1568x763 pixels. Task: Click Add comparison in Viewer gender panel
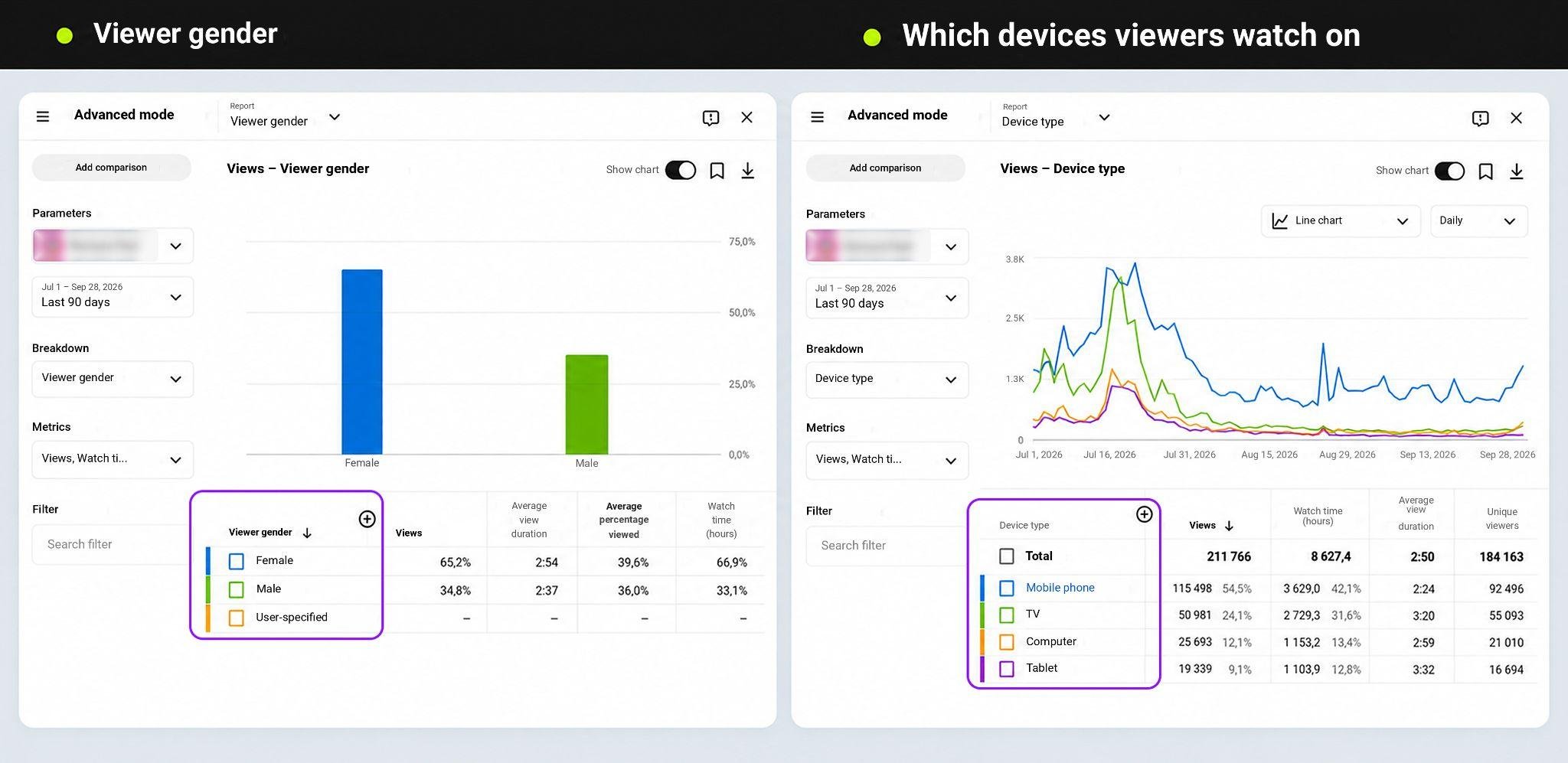tap(111, 168)
